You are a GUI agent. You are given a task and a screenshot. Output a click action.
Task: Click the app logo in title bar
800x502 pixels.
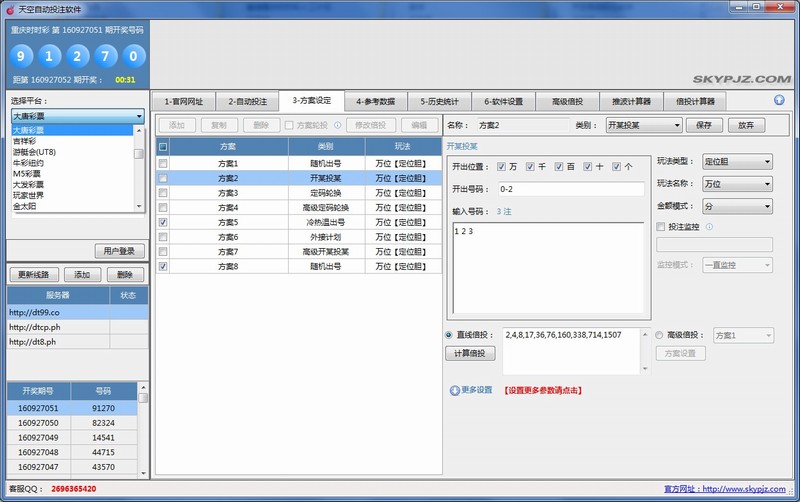[9, 8]
